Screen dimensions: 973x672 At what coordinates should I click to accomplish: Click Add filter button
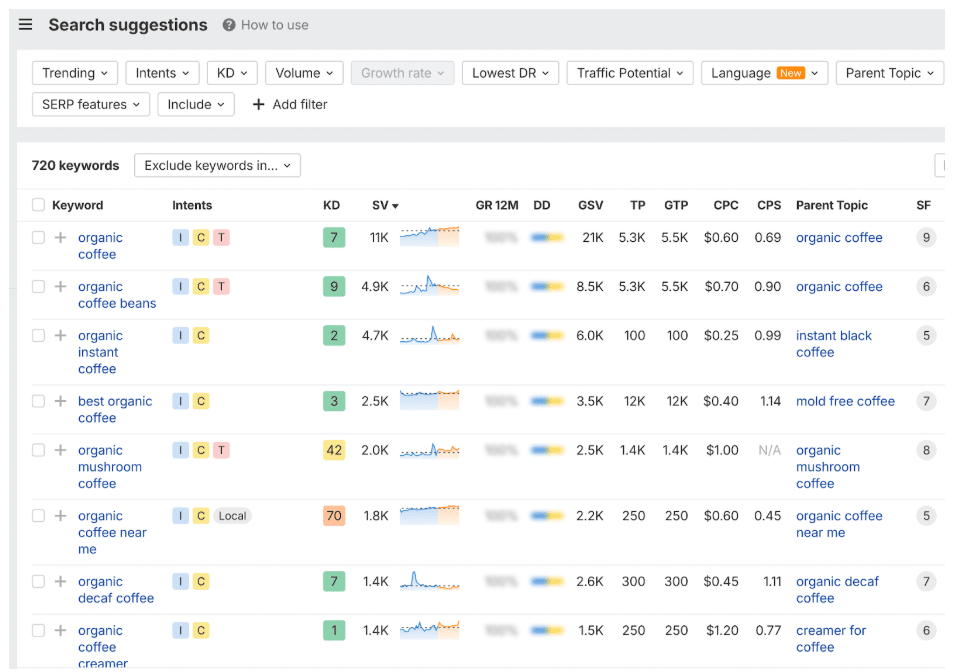[x=290, y=104]
